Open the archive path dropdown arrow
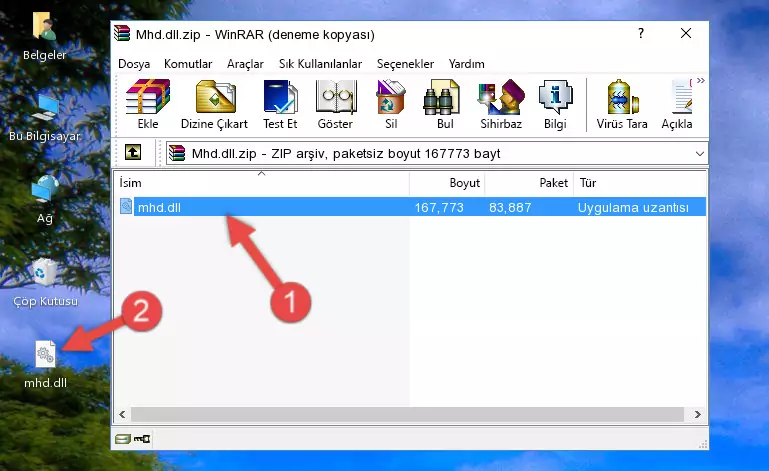769x471 pixels. pyautogui.click(x=699, y=154)
